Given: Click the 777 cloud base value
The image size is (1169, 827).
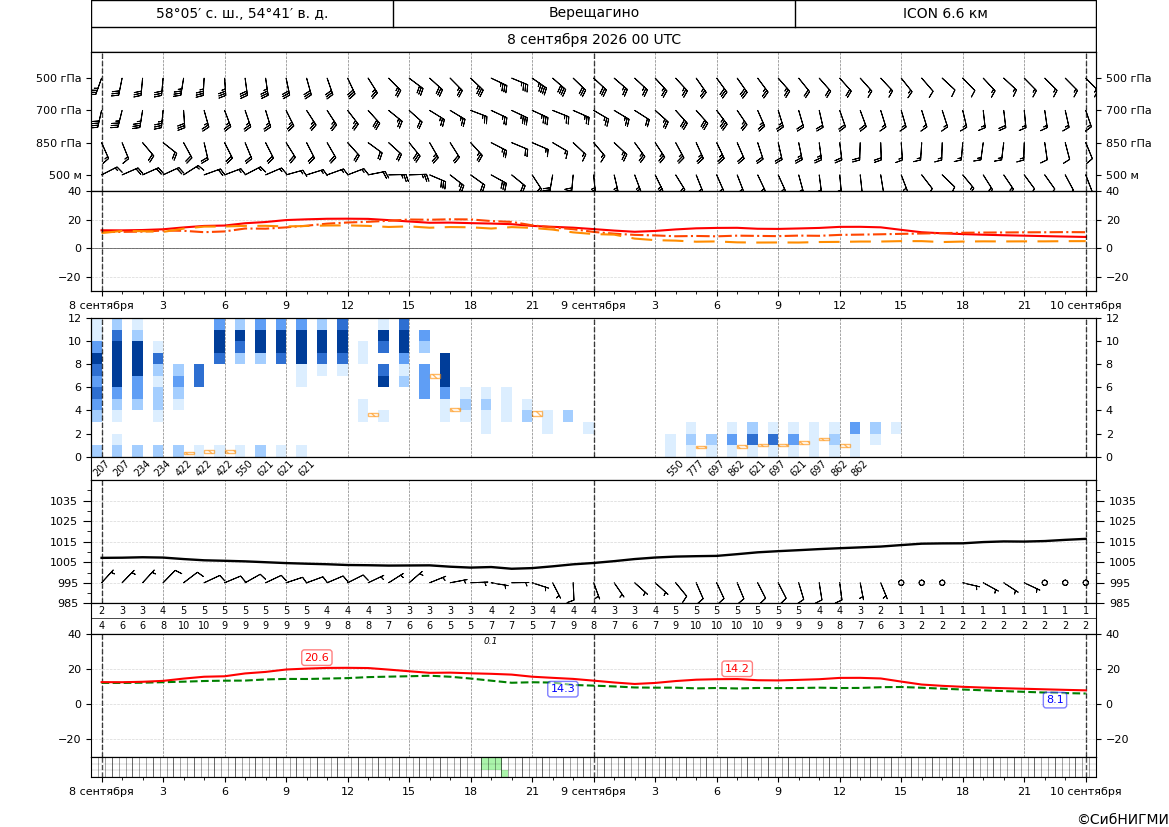Looking at the screenshot, I should (695, 469).
